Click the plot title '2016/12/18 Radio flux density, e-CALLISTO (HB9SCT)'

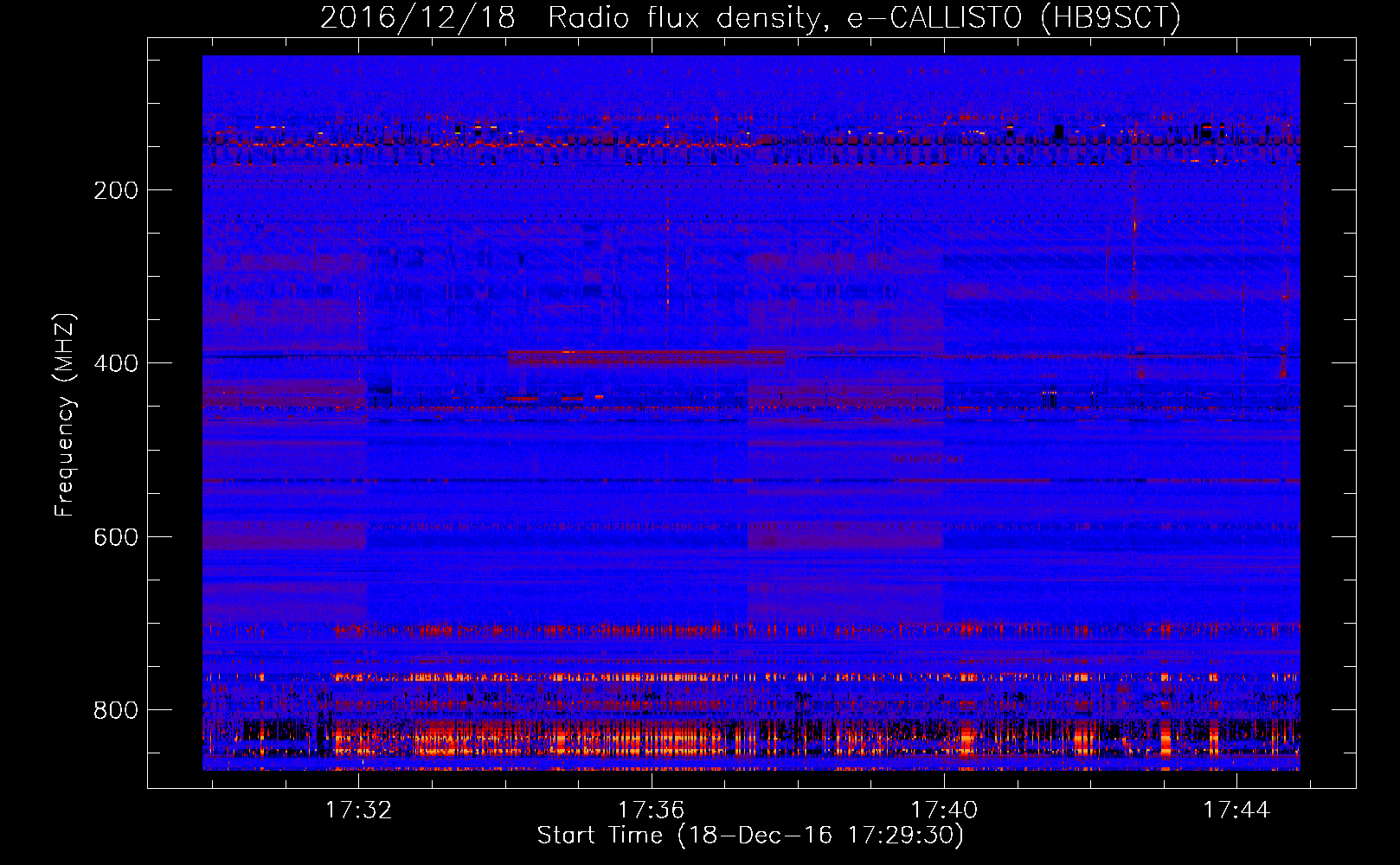750,17
